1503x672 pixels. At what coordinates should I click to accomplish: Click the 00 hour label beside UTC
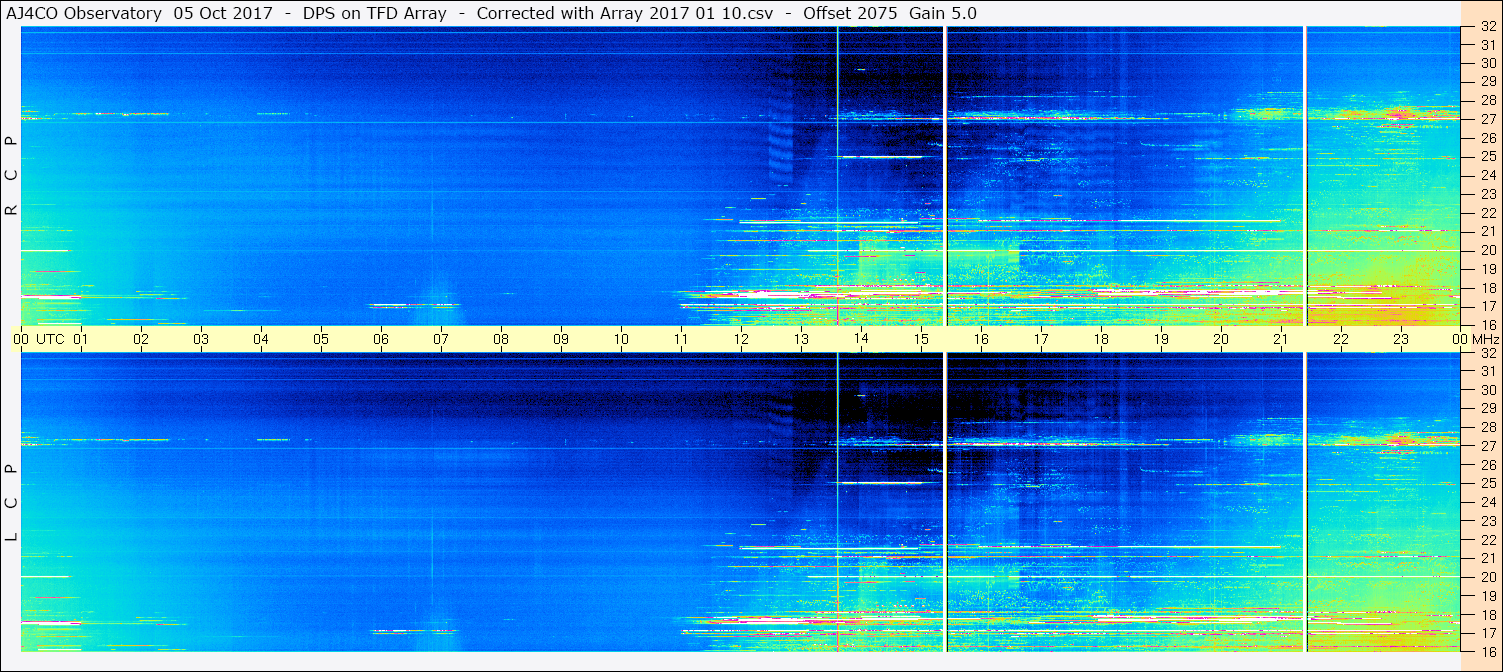coord(21,339)
